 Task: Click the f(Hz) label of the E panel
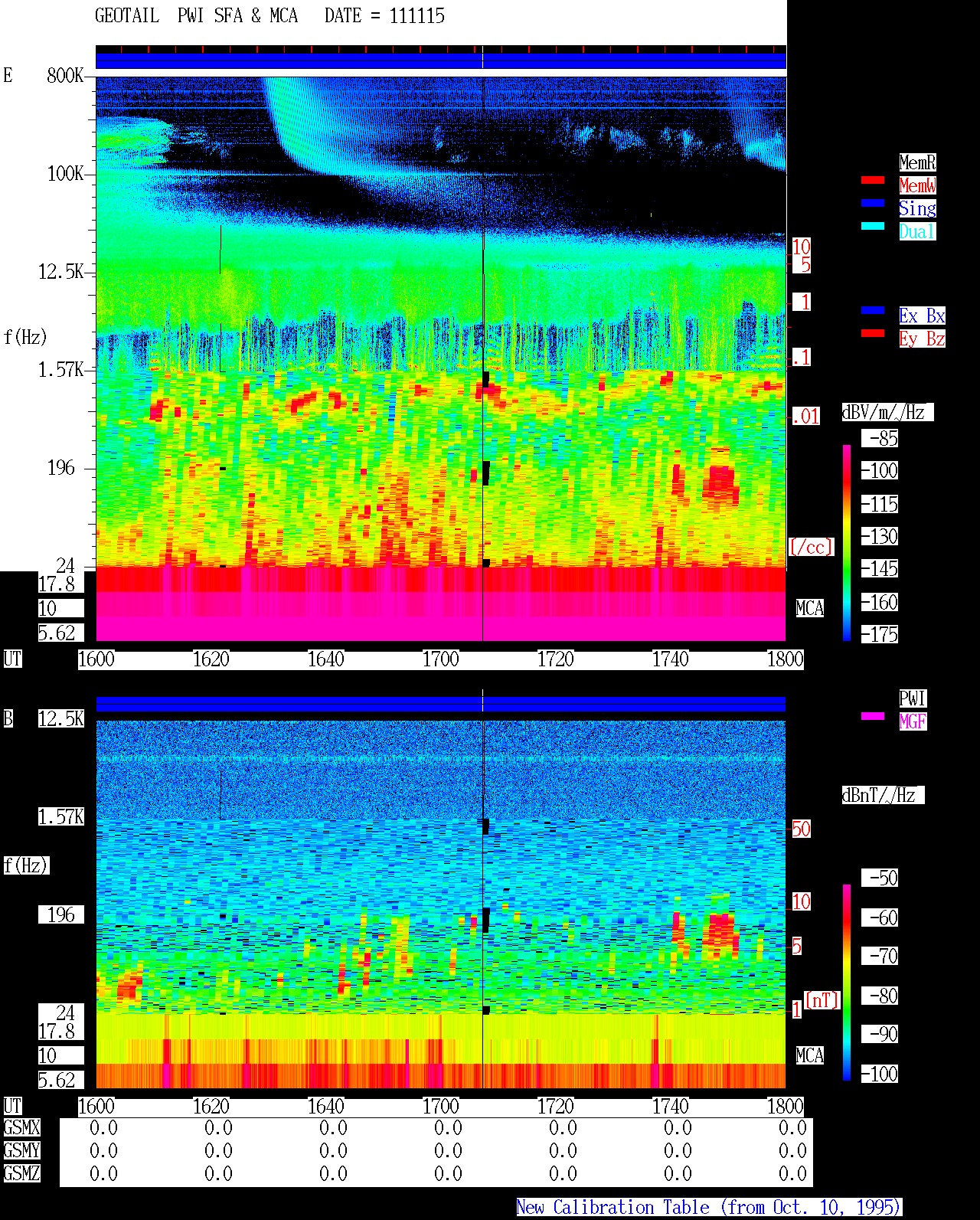26,336
